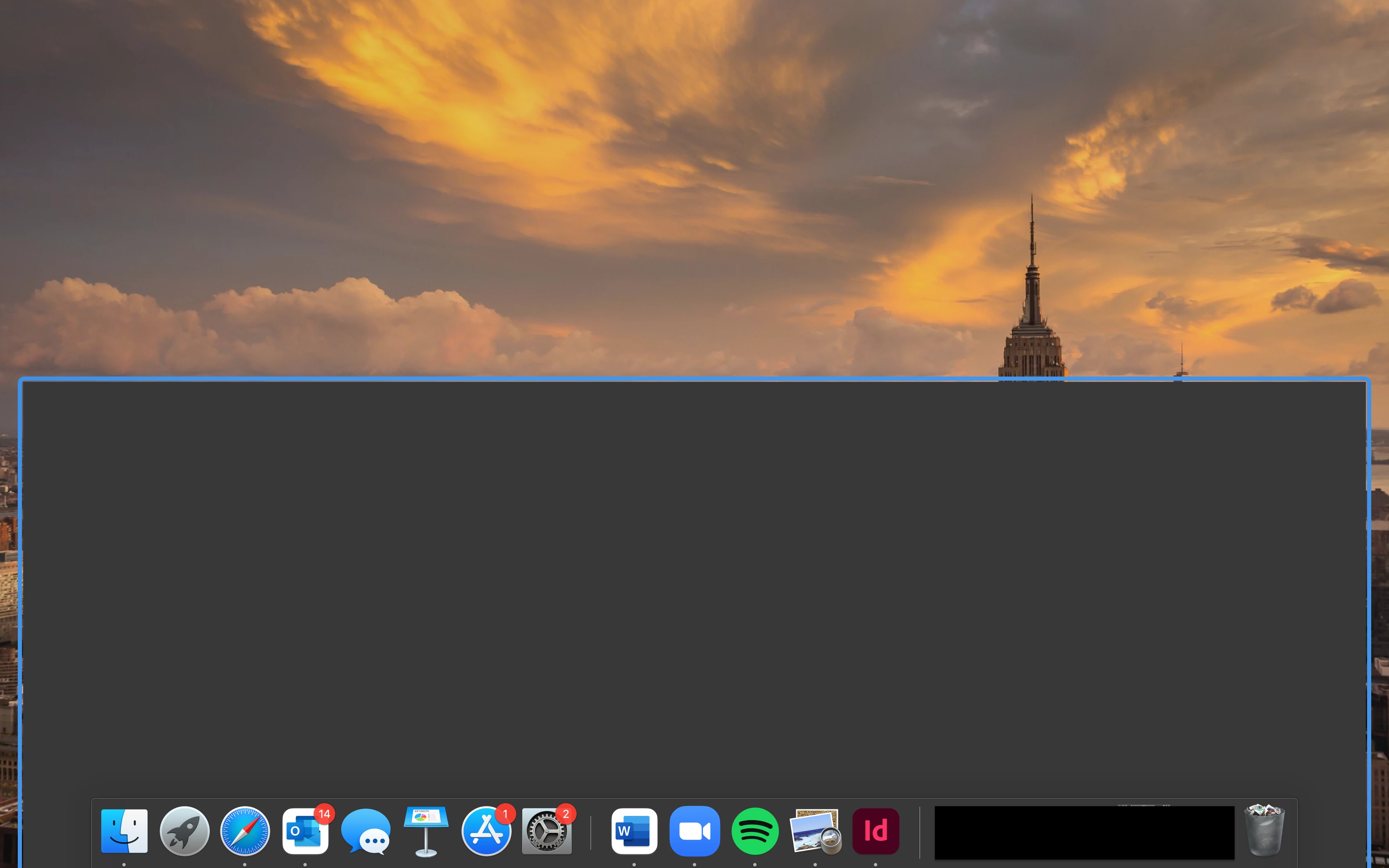
Task: Open the Trash in dock
Action: tap(1264, 831)
